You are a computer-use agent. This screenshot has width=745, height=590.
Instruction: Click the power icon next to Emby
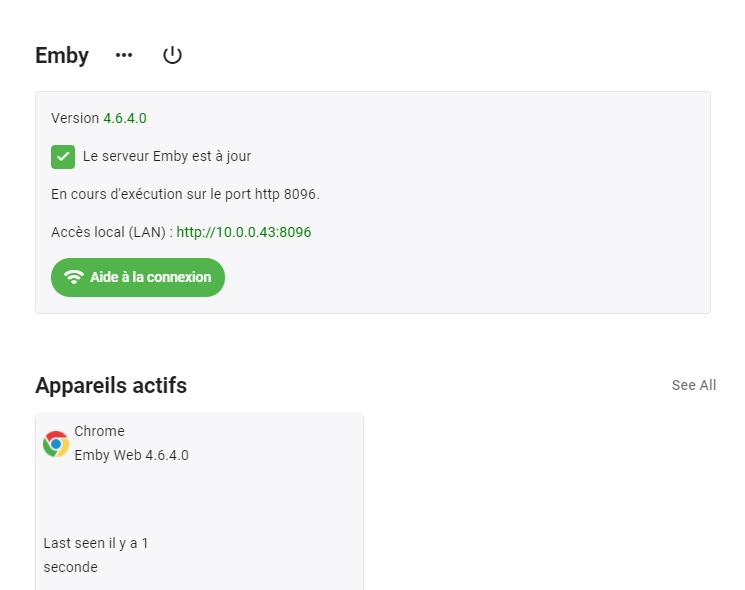click(x=172, y=55)
